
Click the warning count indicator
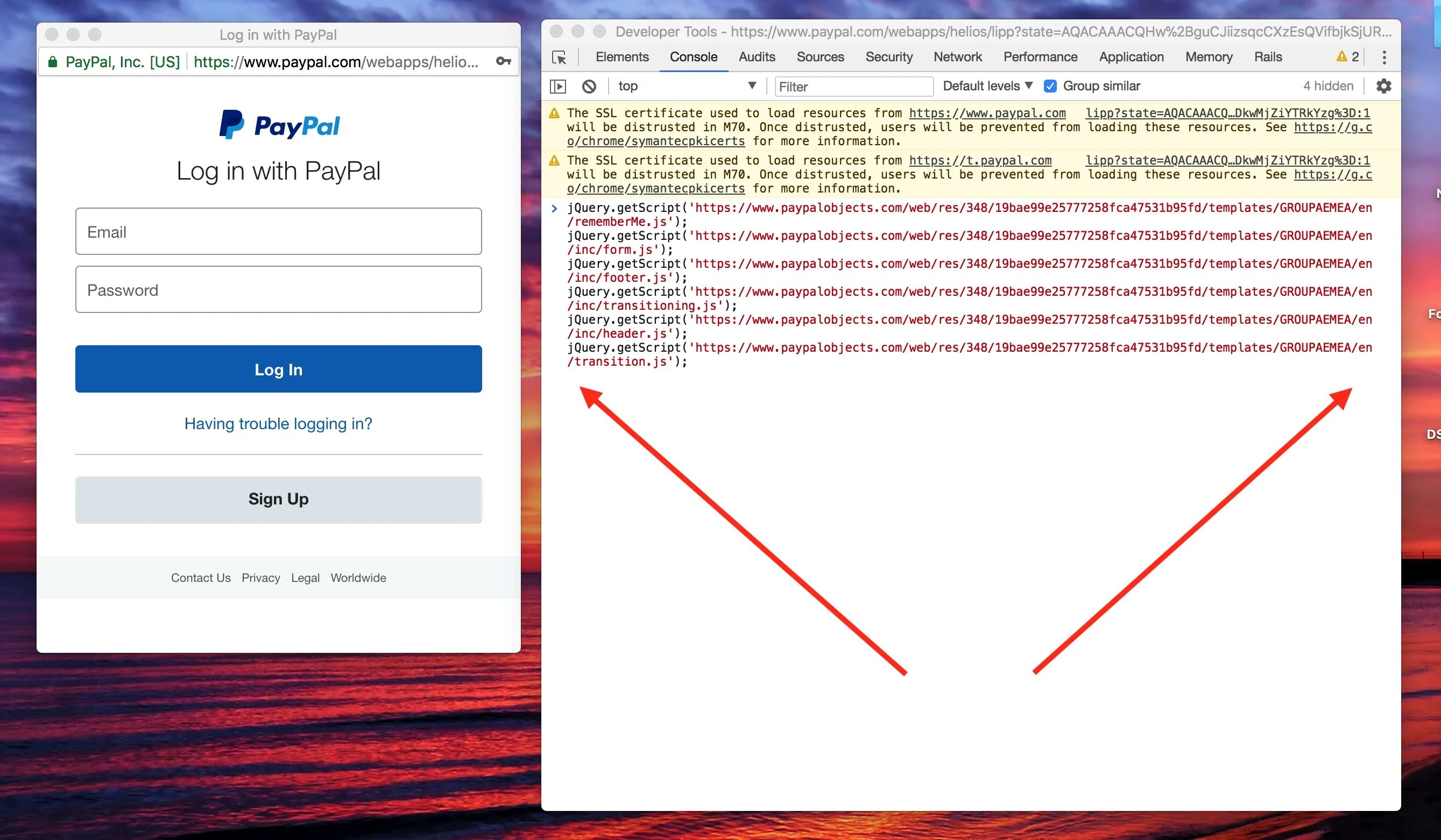coord(1347,56)
